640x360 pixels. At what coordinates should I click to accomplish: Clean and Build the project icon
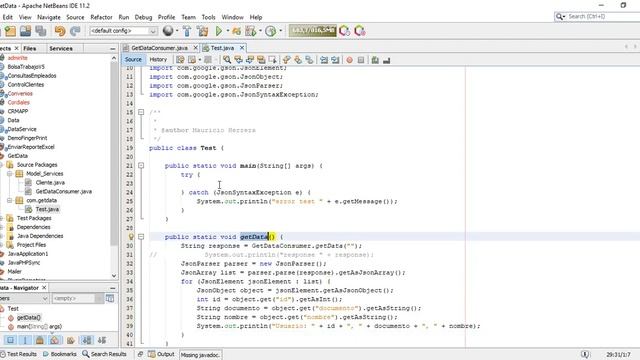202,31
